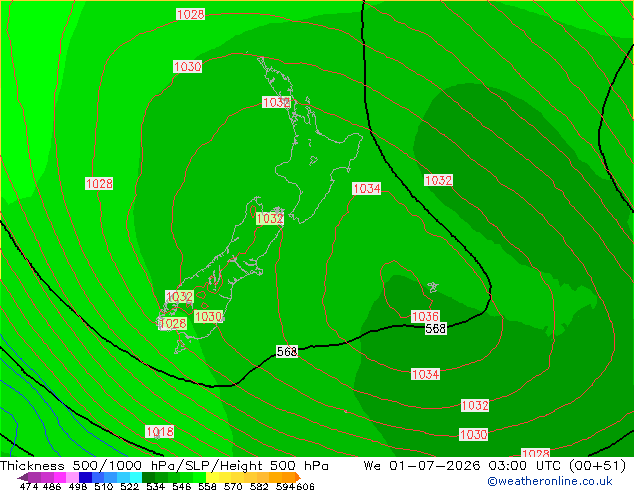Image resolution: width=634 pixels, height=490 pixels.
Task: Click the 568 height label below 1036
Action: 435,329
